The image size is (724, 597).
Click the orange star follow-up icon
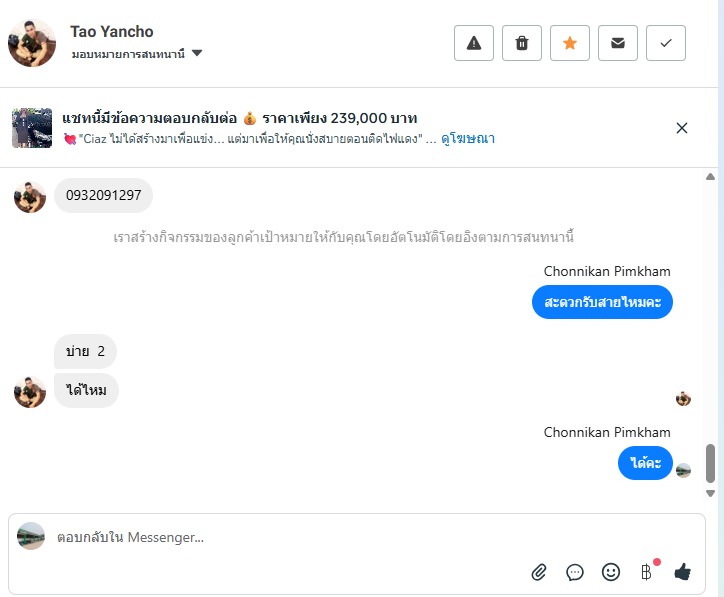(x=570, y=43)
